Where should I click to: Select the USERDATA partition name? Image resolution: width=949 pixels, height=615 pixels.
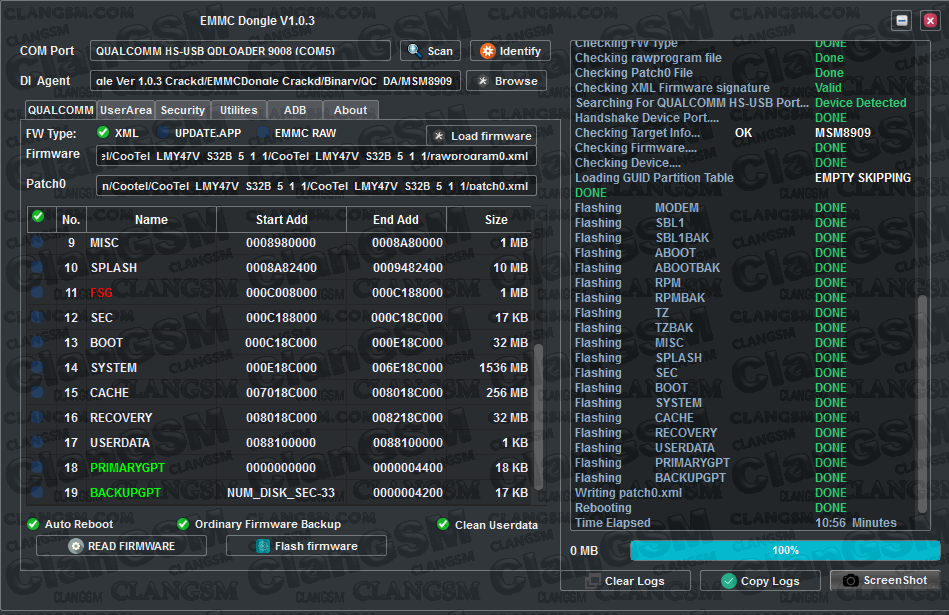pos(120,442)
